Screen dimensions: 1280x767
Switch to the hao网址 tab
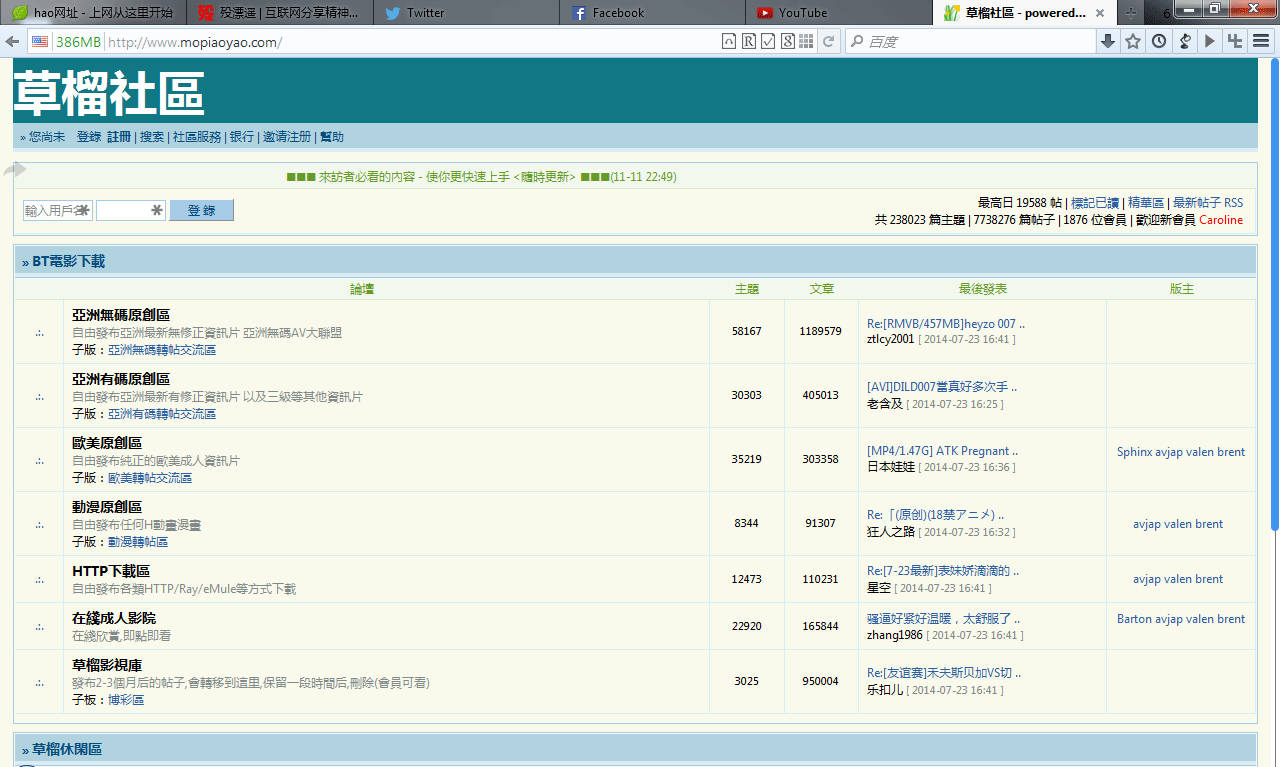91,13
